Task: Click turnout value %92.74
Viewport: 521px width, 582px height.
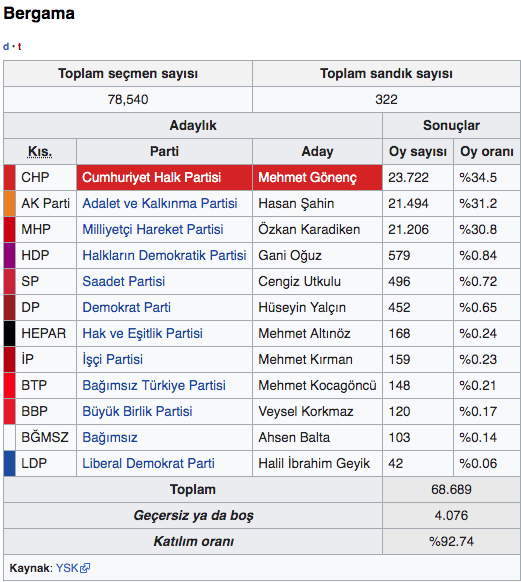Action: (451, 541)
